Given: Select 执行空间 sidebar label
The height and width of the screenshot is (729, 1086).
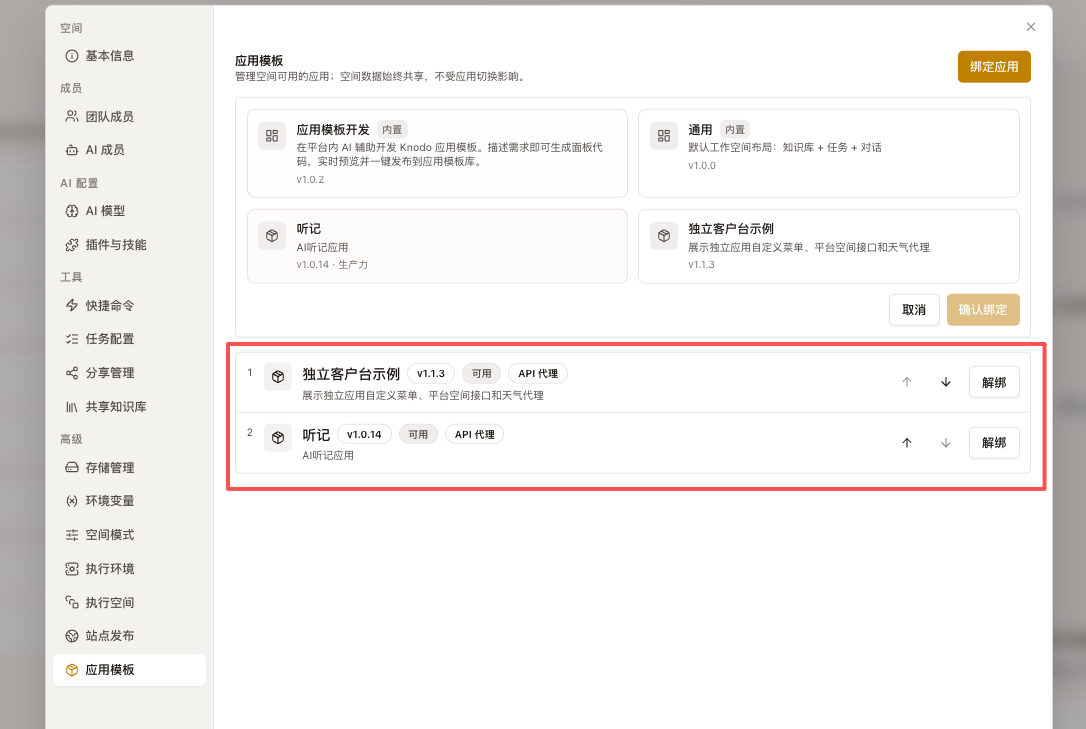Looking at the screenshot, I should [109, 602].
